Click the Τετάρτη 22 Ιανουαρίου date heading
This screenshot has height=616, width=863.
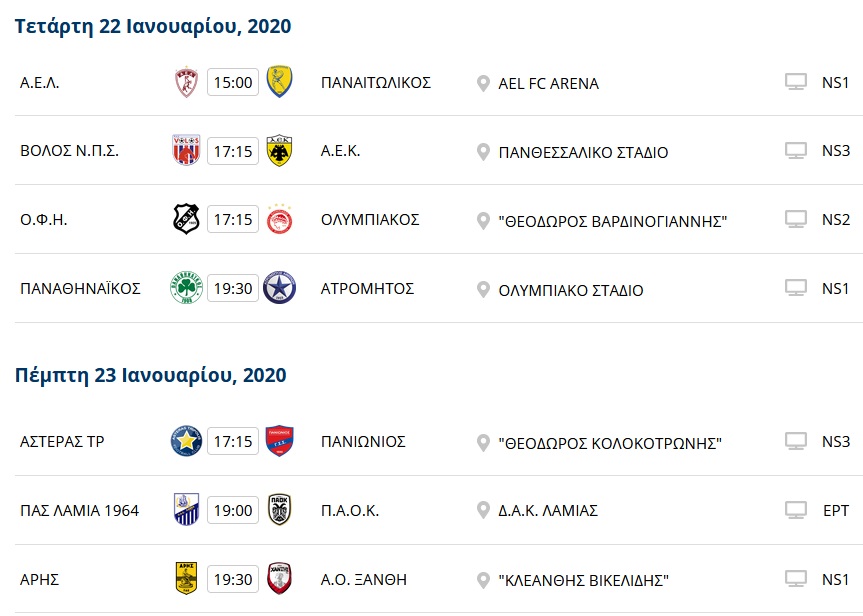[154, 27]
